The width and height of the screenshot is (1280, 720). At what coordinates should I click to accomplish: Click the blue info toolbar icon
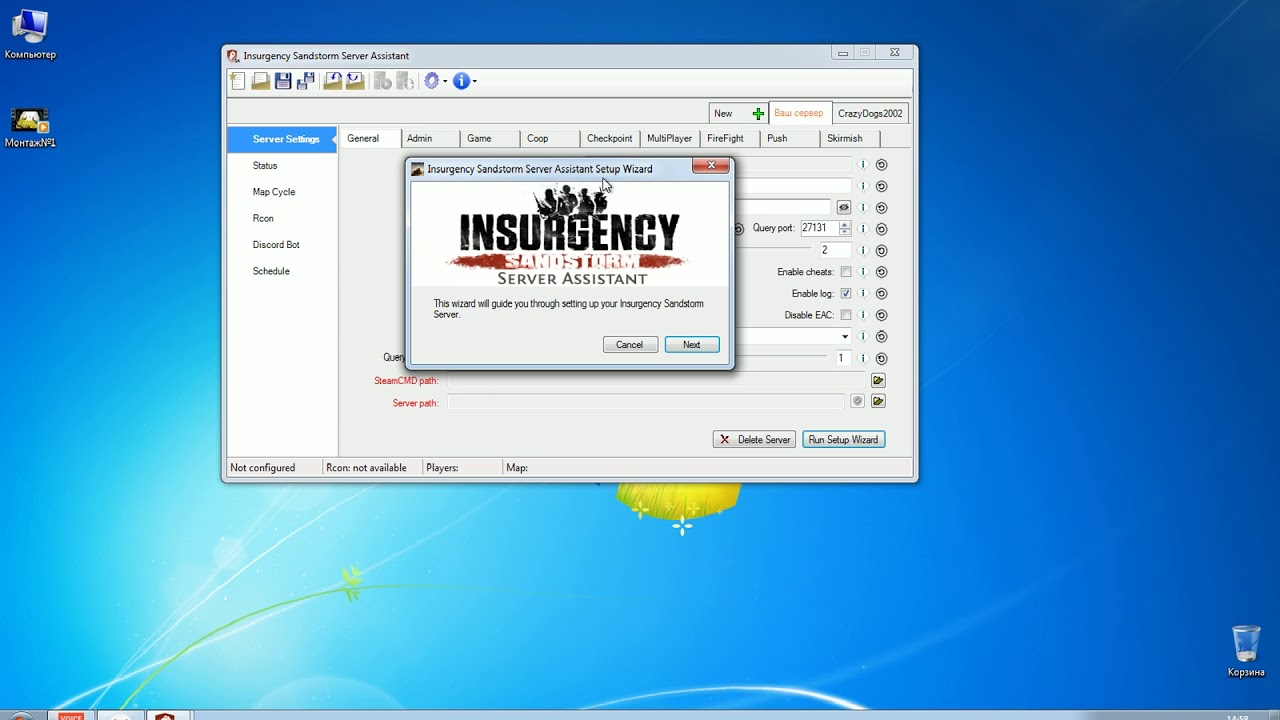461,81
